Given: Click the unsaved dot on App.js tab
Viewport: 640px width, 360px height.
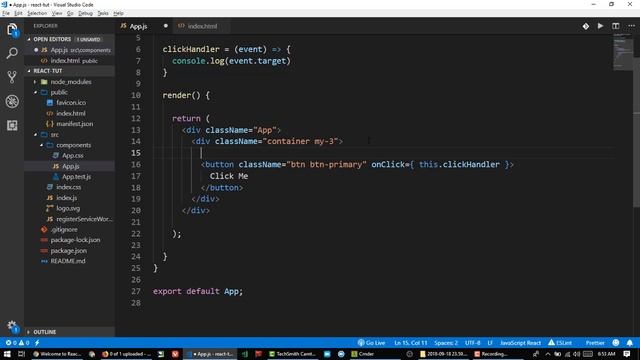Looking at the screenshot, I should [166, 26].
